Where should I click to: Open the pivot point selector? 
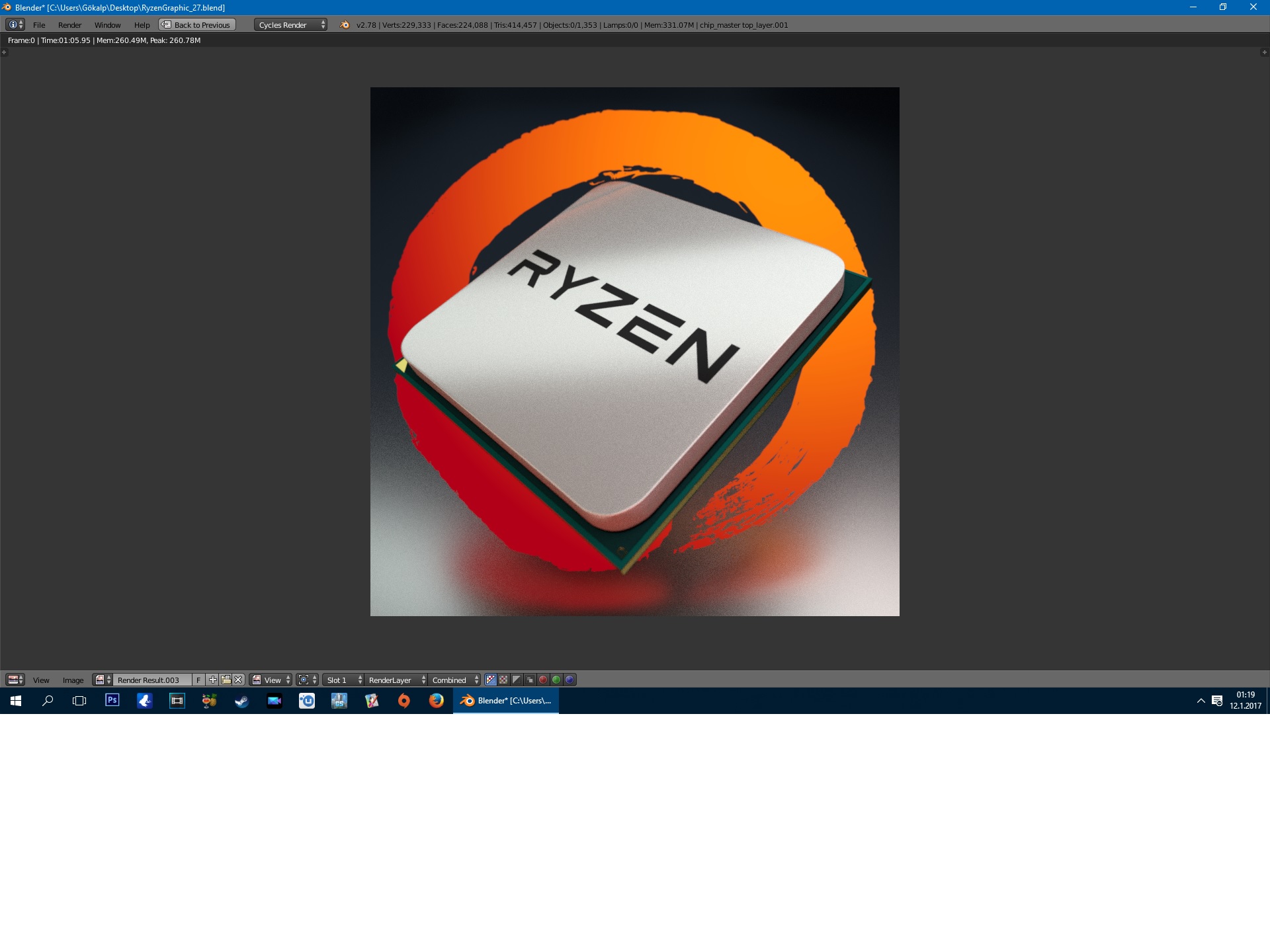tap(307, 680)
